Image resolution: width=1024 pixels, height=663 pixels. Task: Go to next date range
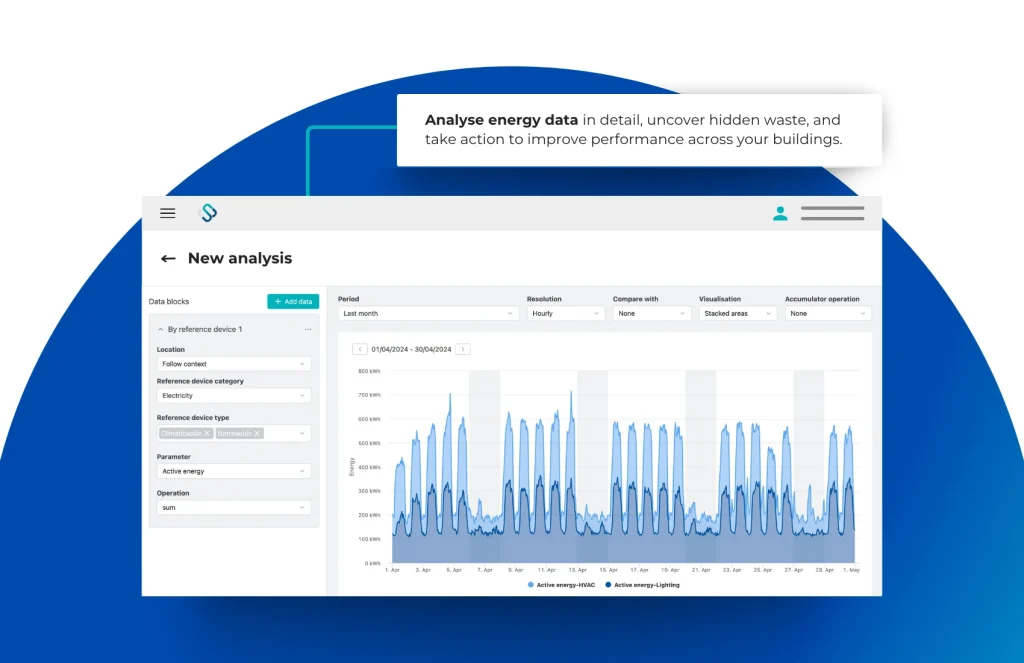pyautogui.click(x=463, y=349)
